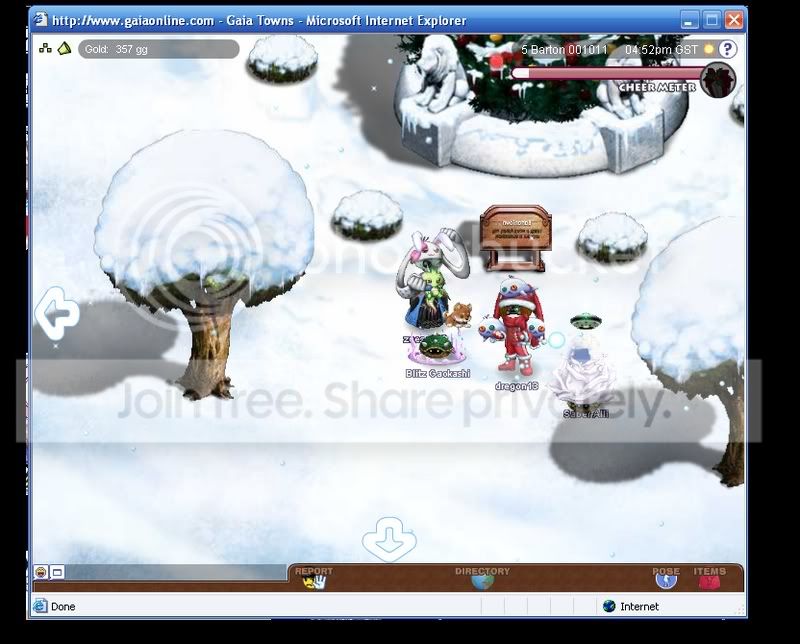
Task: Click the wooden welcome signboard
Action: point(516,237)
